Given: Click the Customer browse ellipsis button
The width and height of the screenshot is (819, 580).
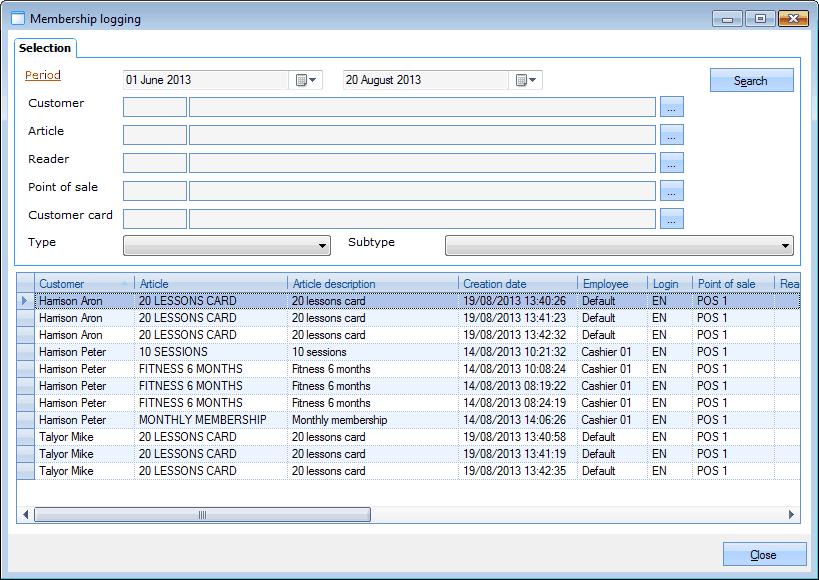Looking at the screenshot, I should (671, 107).
